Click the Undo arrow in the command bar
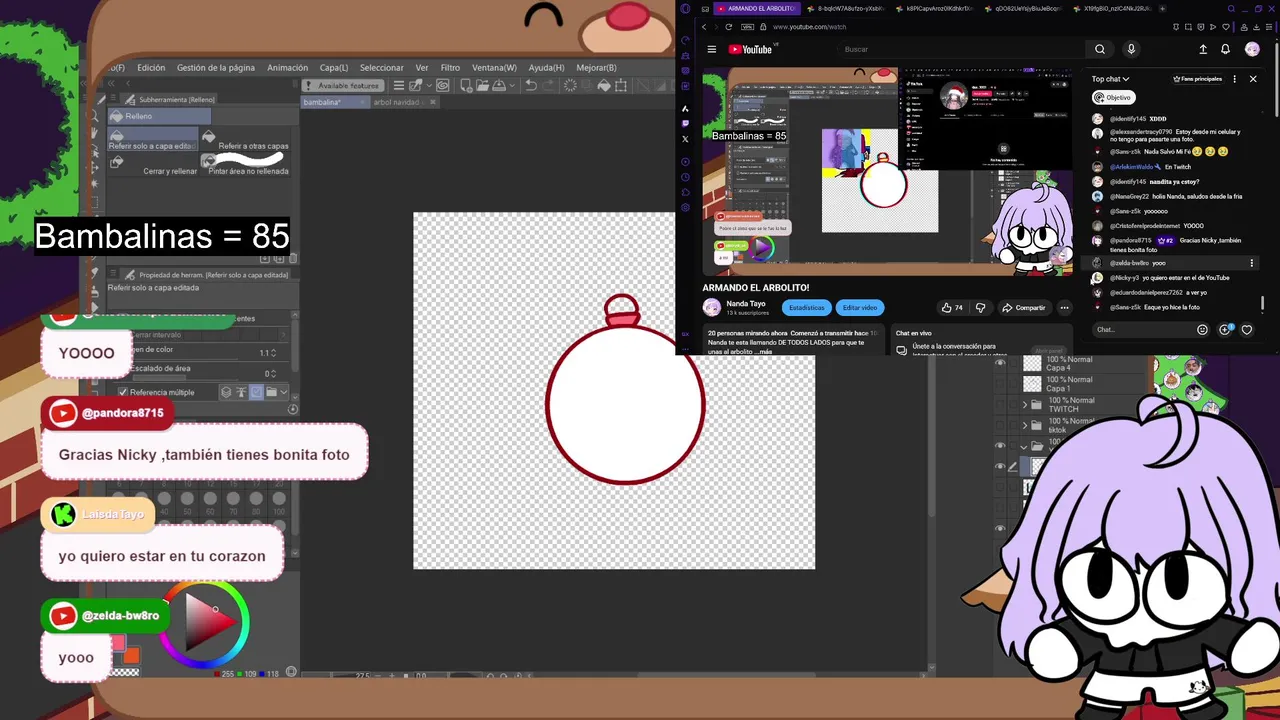Viewport: 1280px width, 720px height. coord(530,86)
